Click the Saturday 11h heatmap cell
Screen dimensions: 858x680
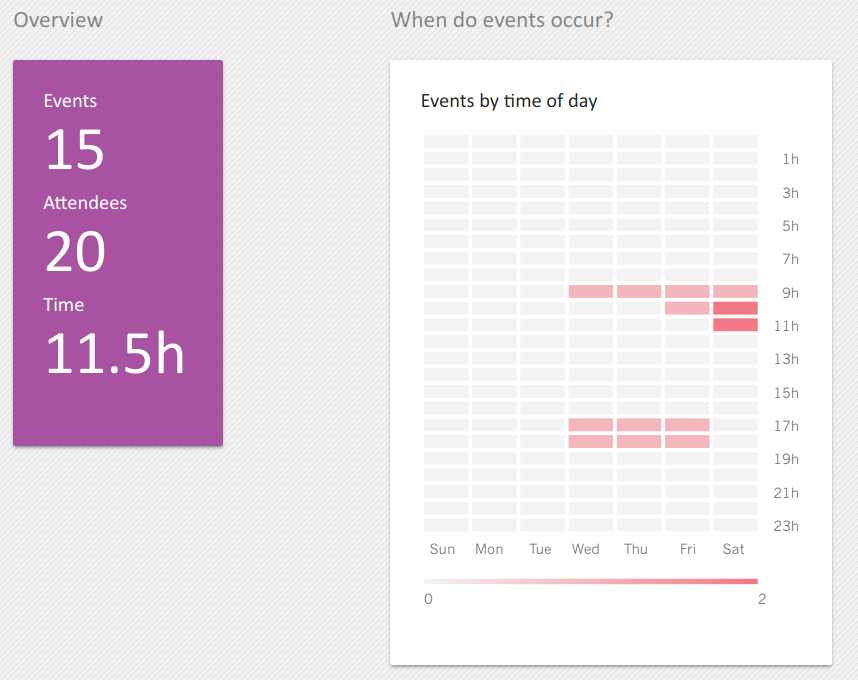tap(735, 325)
